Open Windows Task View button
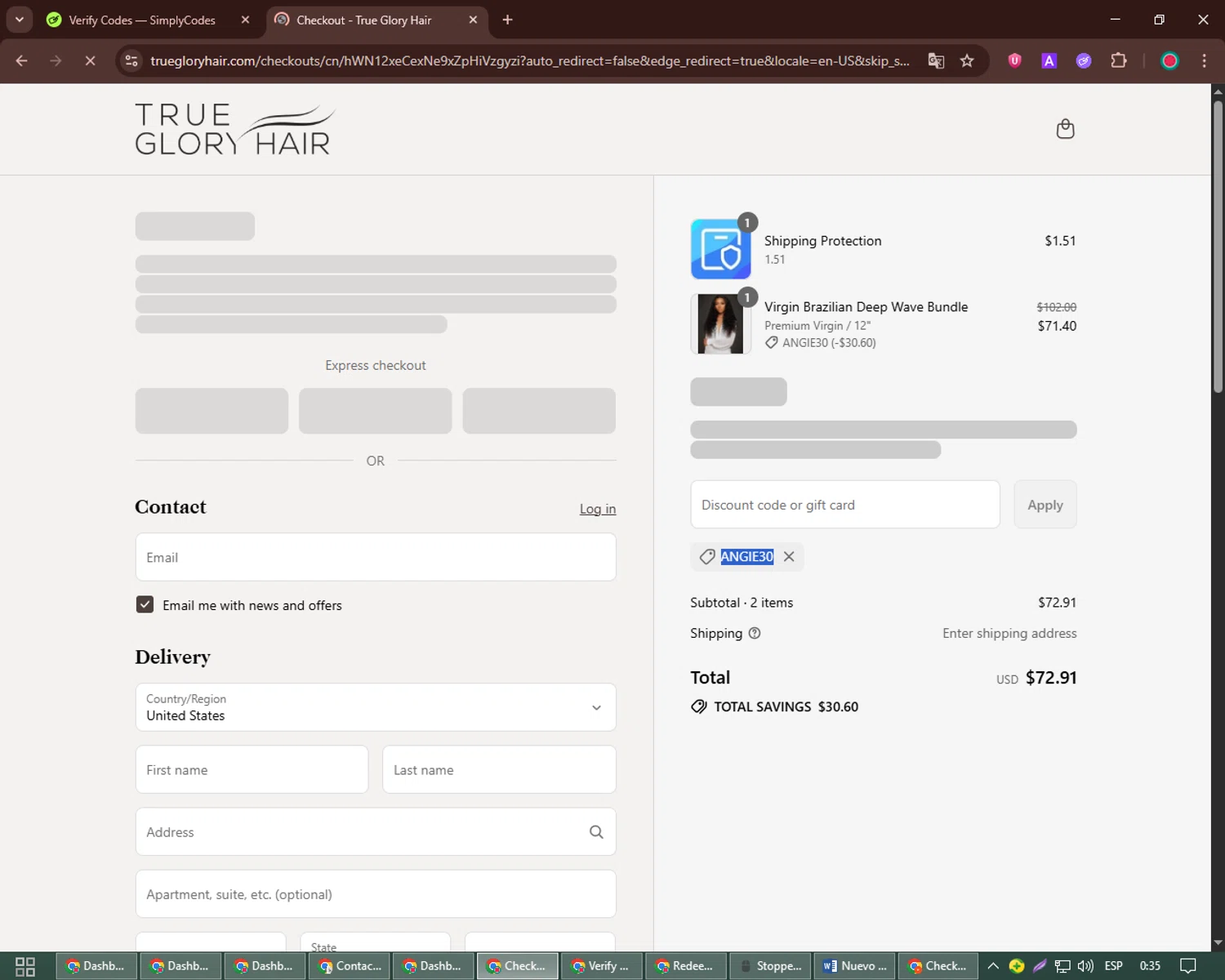1225x980 pixels. [x=25, y=966]
